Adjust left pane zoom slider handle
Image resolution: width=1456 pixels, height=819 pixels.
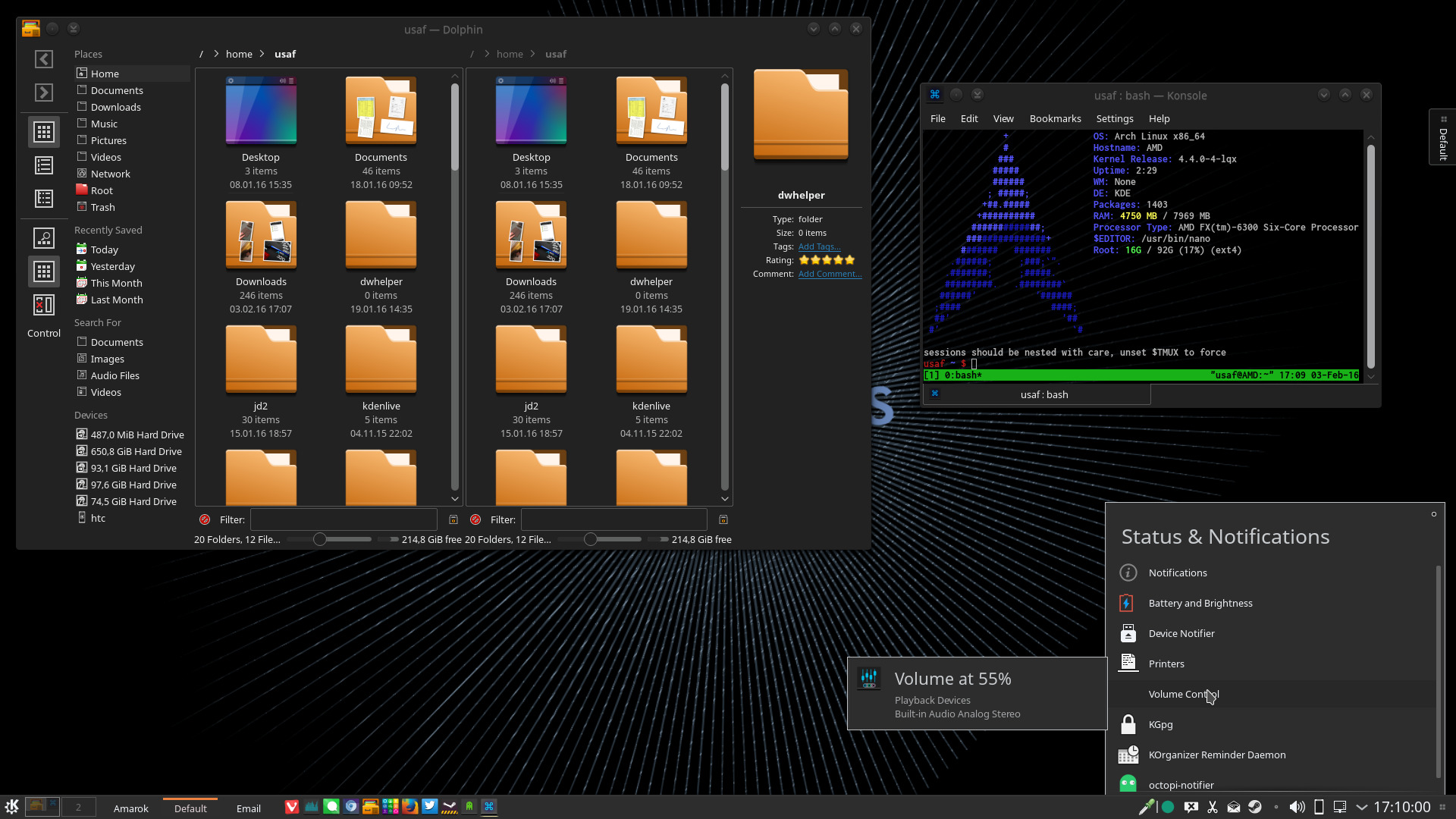coord(320,539)
